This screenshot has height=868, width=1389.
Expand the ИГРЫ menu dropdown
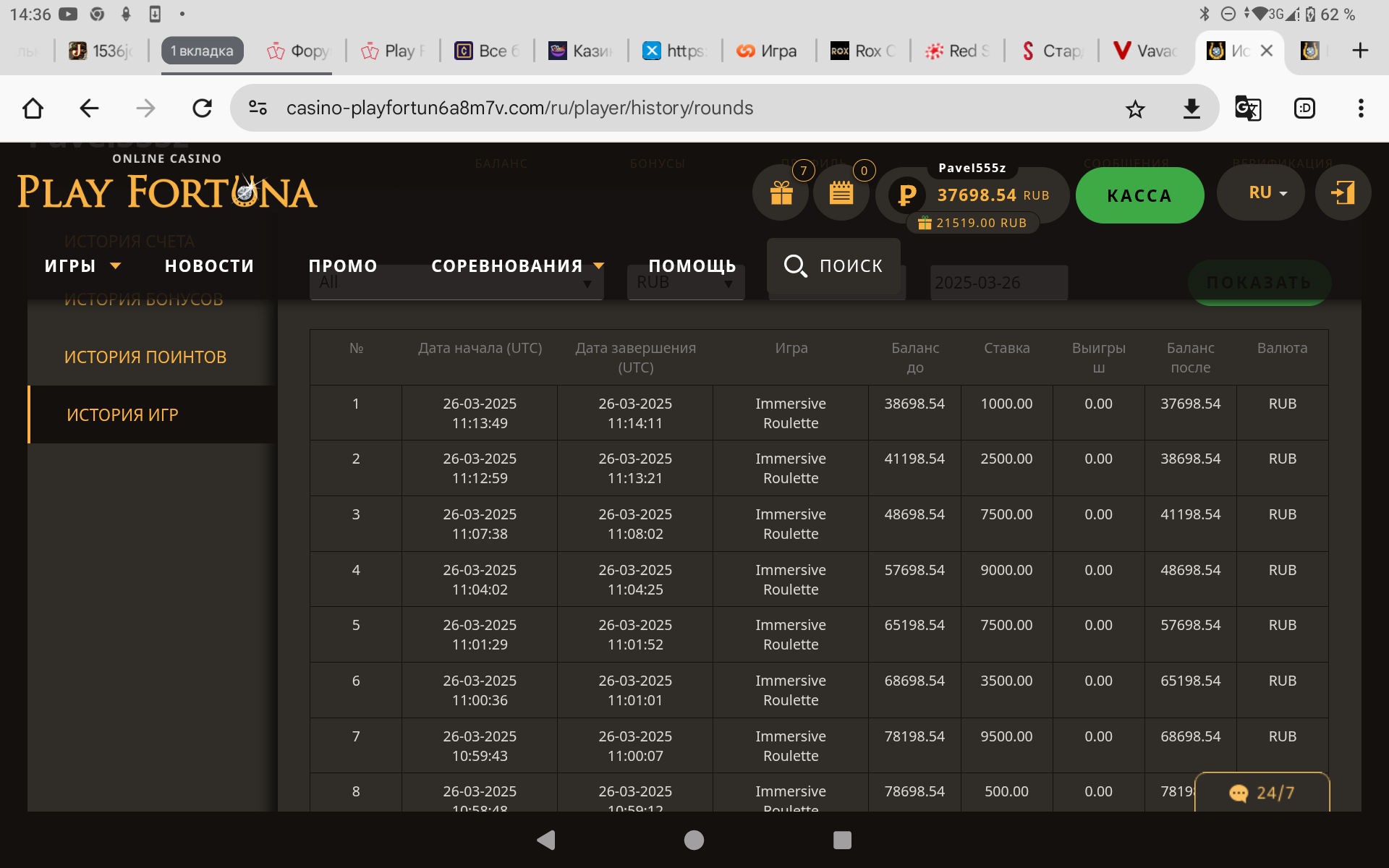[82, 266]
